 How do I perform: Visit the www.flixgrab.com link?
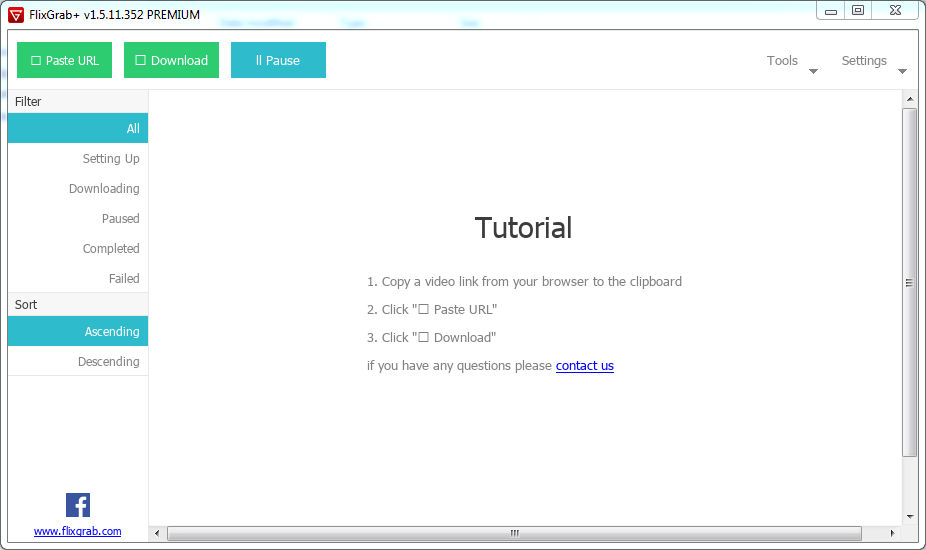click(x=77, y=531)
